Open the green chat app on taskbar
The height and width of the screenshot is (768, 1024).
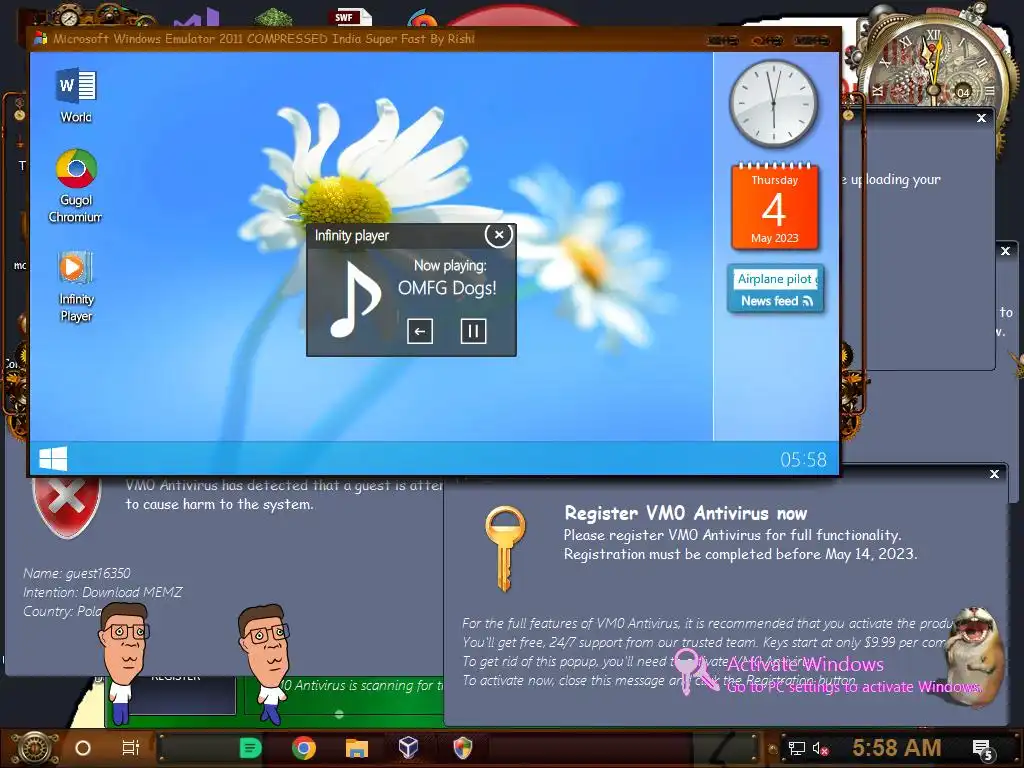[x=250, y=748]
